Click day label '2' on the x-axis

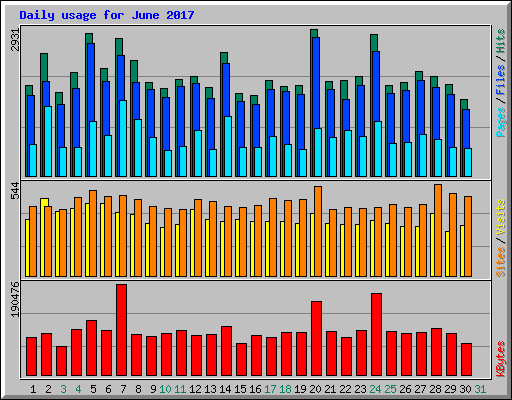[48, 389]
